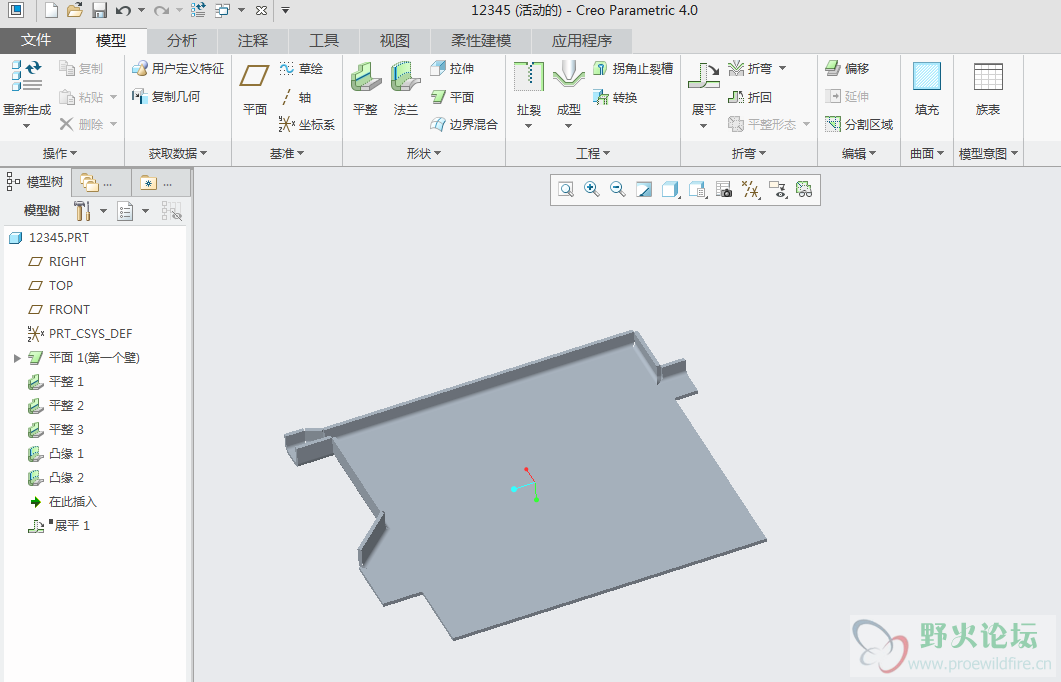Click the 复制几何 copy geometry button
1061x682 pixels.
(x=166, y=97)
